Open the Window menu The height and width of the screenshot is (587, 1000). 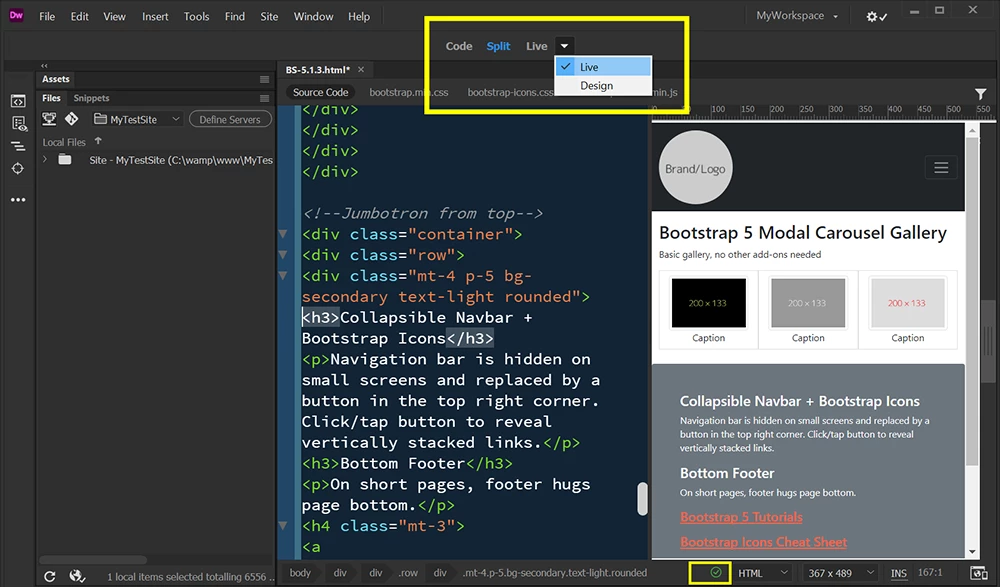pyautogui.click(x=313, y=17)
